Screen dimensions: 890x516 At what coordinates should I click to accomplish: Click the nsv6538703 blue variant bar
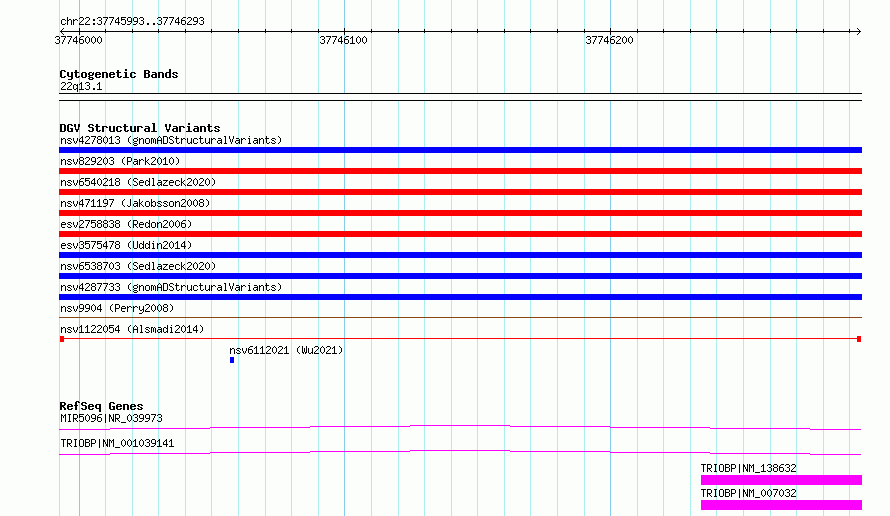[x=460, y=276]
